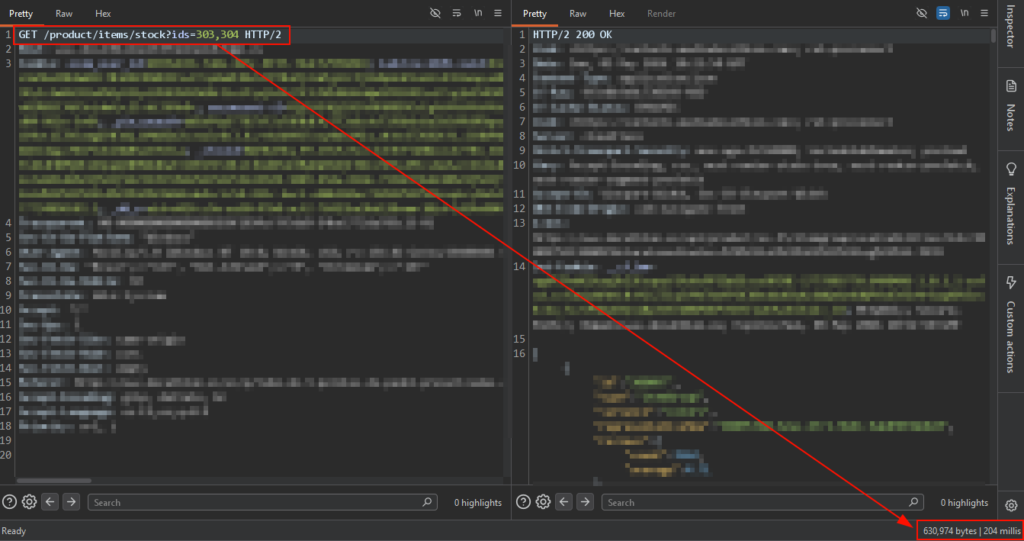The image size is (1024, 541).
Task: Switch request view to Raw tab
Action: pos(64,13)
